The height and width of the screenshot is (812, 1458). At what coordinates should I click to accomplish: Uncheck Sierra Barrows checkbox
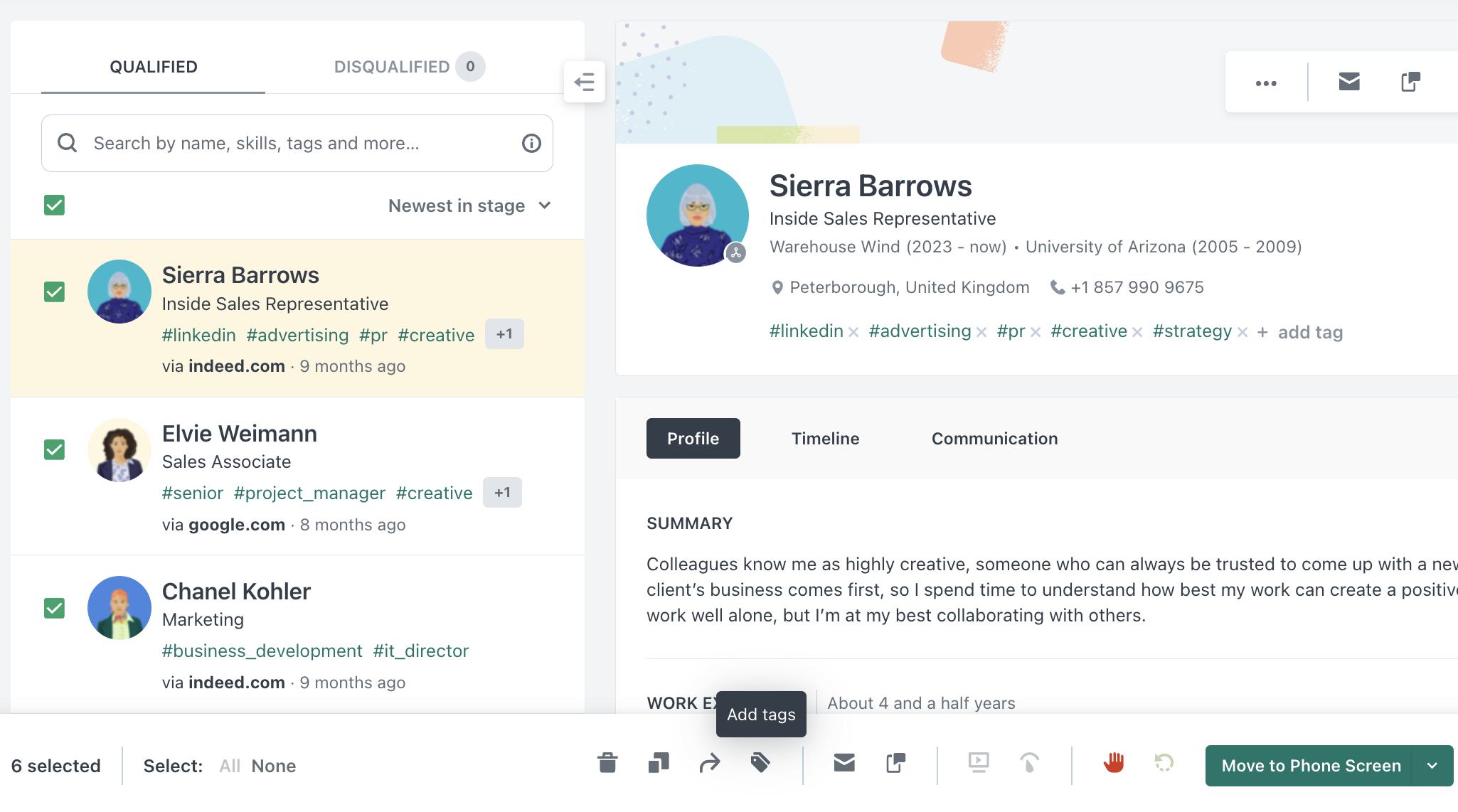55,292
